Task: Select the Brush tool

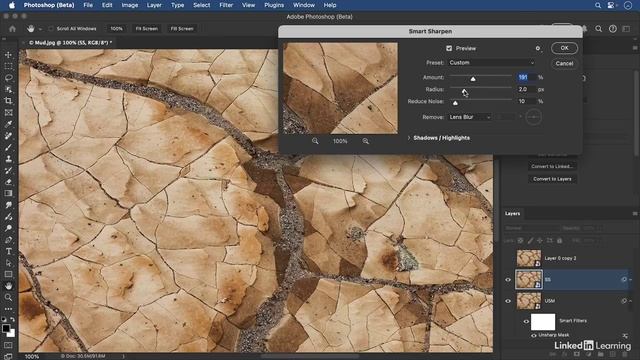Action: point(8,147)
